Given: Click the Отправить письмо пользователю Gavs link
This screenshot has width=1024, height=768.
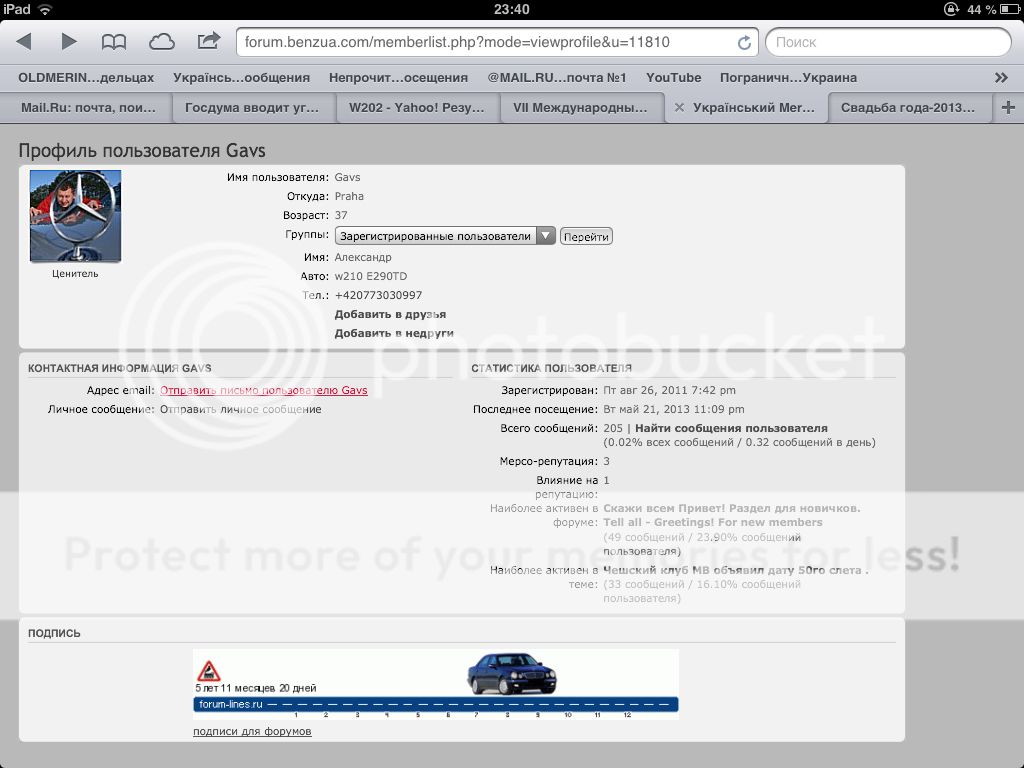Looking at the screenshot, I should (x=264, y=391).
